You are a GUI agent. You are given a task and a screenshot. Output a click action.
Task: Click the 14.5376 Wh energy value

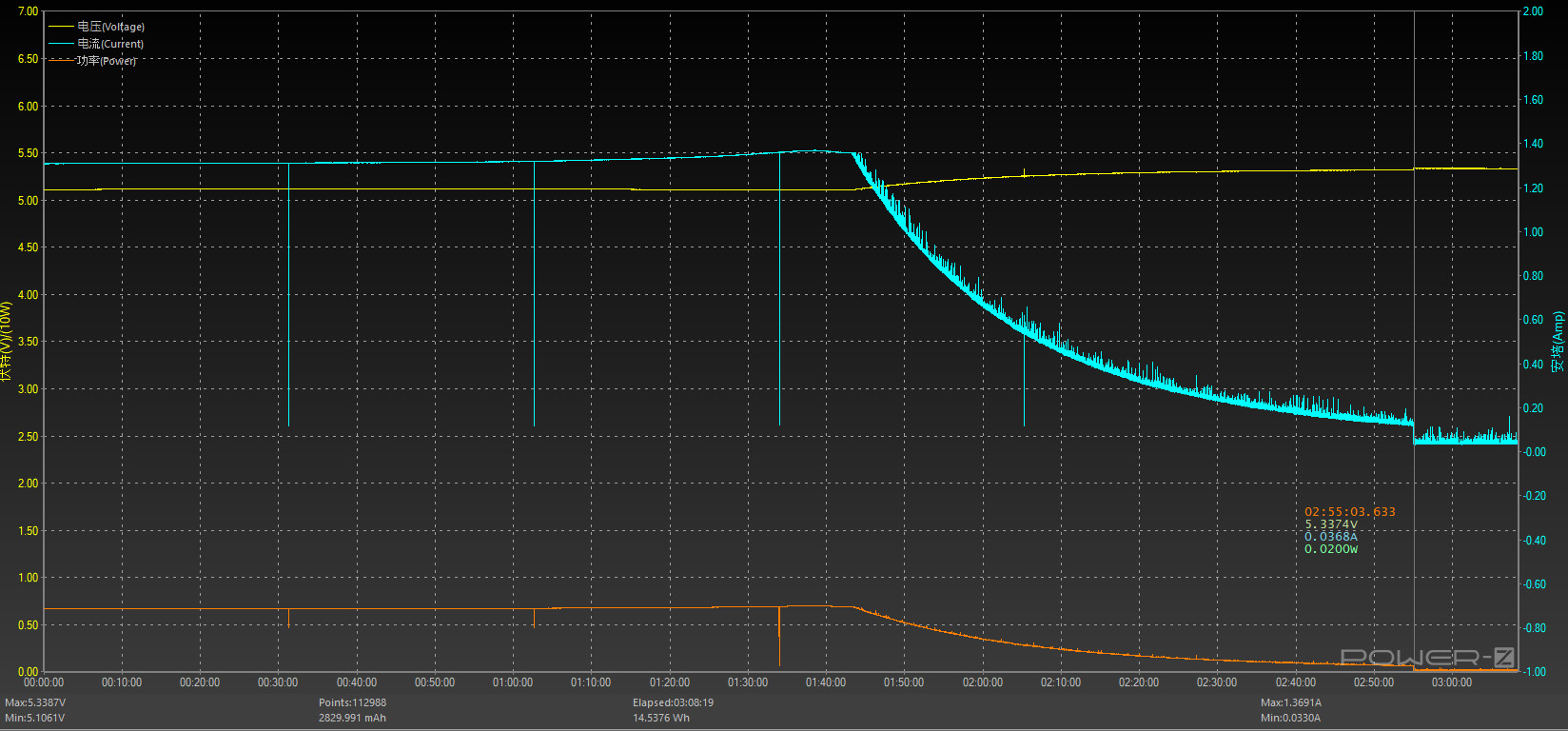[661, 718]
